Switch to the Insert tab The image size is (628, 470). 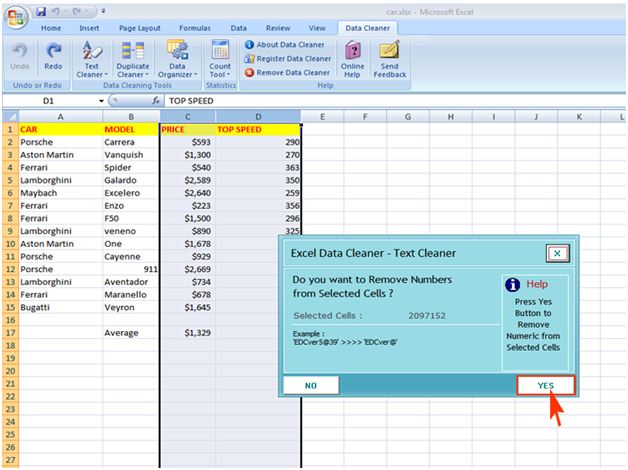coord(89,28)
